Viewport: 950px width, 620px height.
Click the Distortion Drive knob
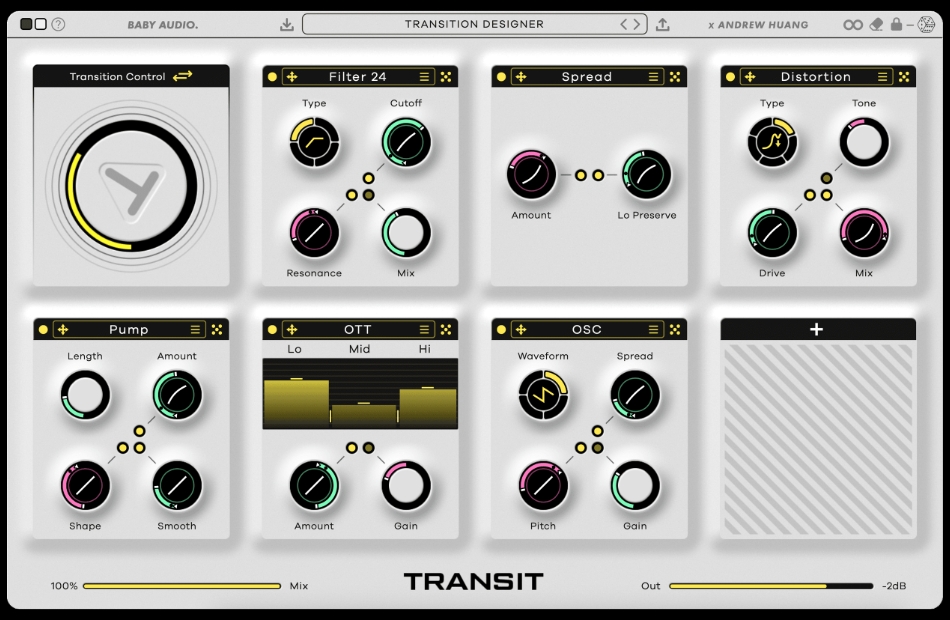772,233
